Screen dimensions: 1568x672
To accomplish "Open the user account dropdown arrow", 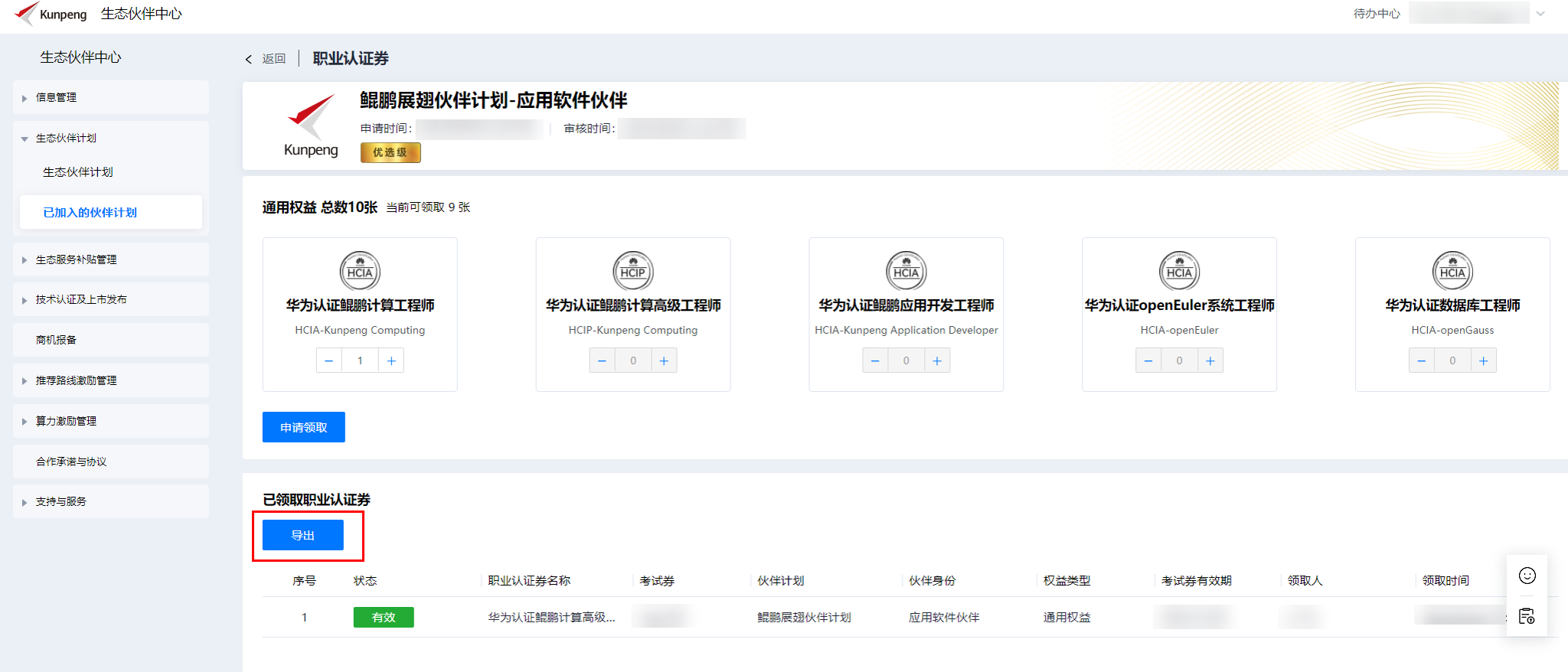I will [1540, 13].
